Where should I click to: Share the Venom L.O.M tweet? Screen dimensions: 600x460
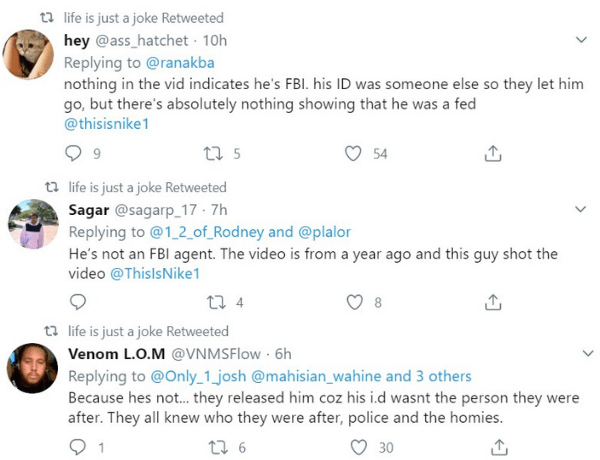pyautogui.click(x=499, y=447)
